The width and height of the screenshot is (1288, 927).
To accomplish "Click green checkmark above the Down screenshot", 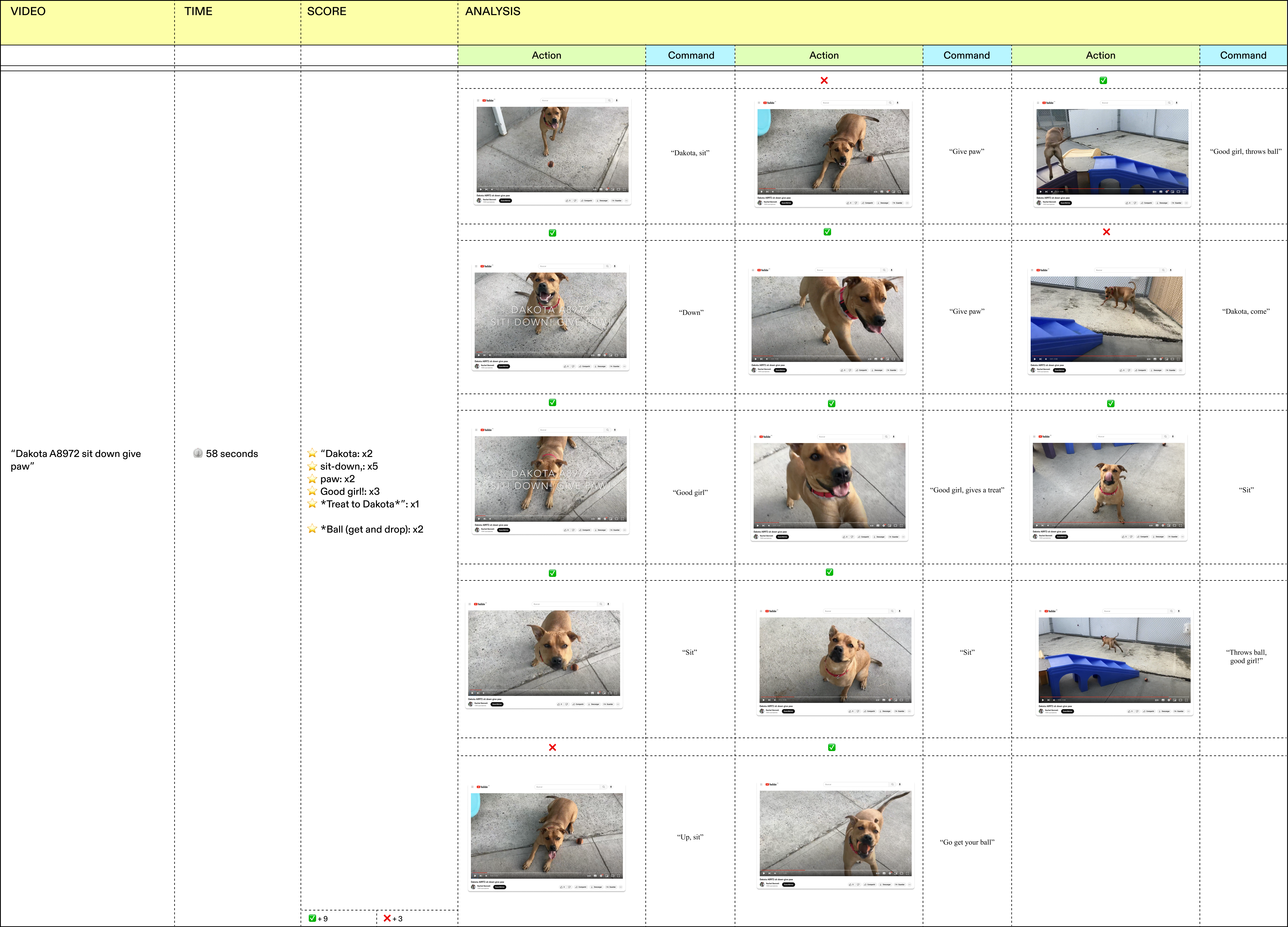I will pos(553,233).
